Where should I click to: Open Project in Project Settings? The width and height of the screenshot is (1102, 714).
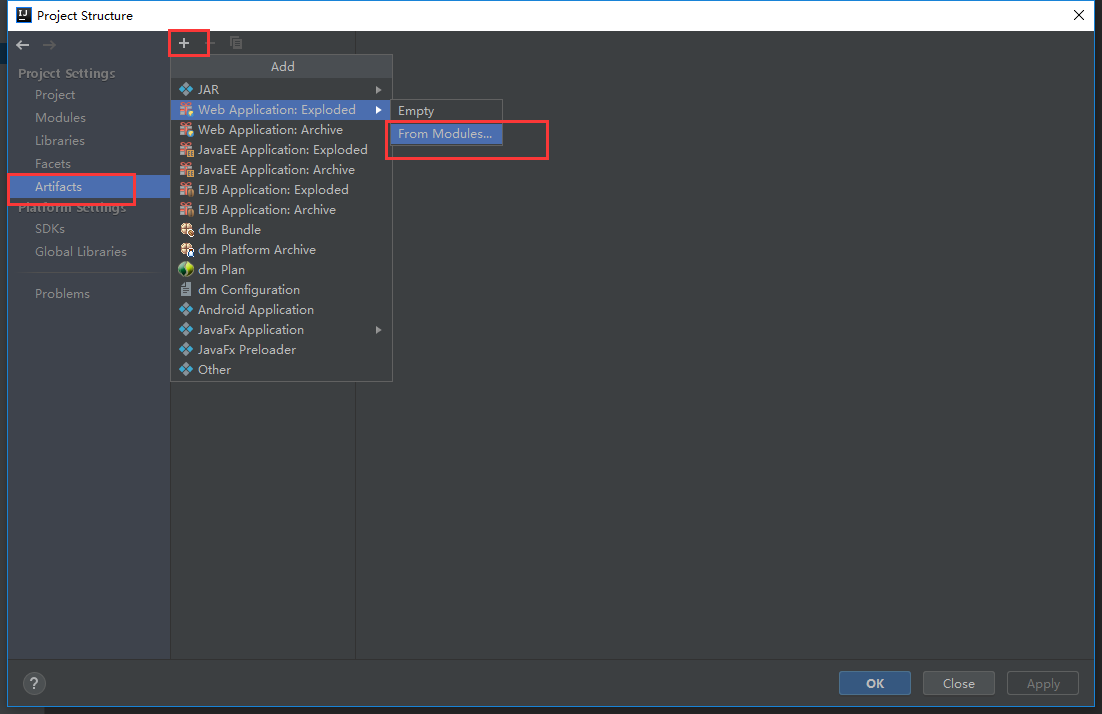pos(55,95)
